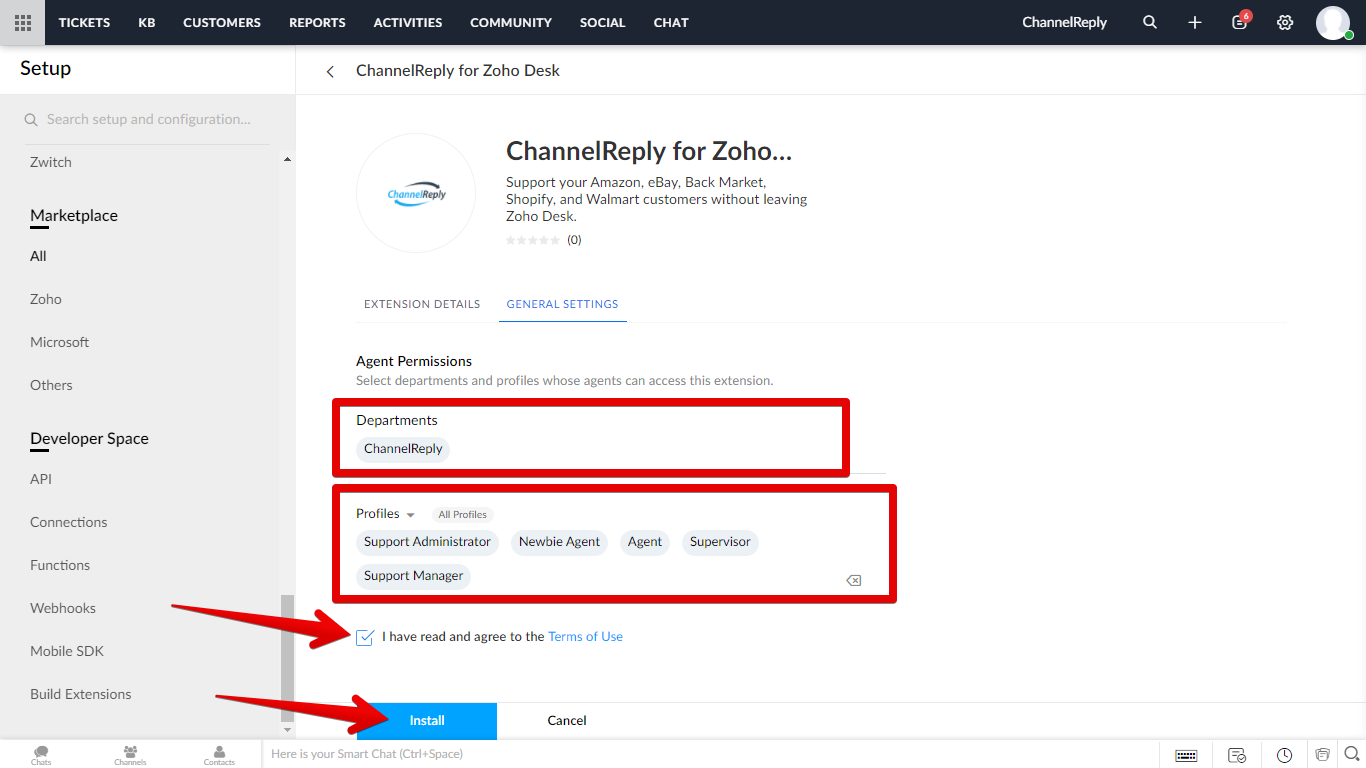Open the Terms of Use link
The image size is (1366, 768).
pos(585,637)
